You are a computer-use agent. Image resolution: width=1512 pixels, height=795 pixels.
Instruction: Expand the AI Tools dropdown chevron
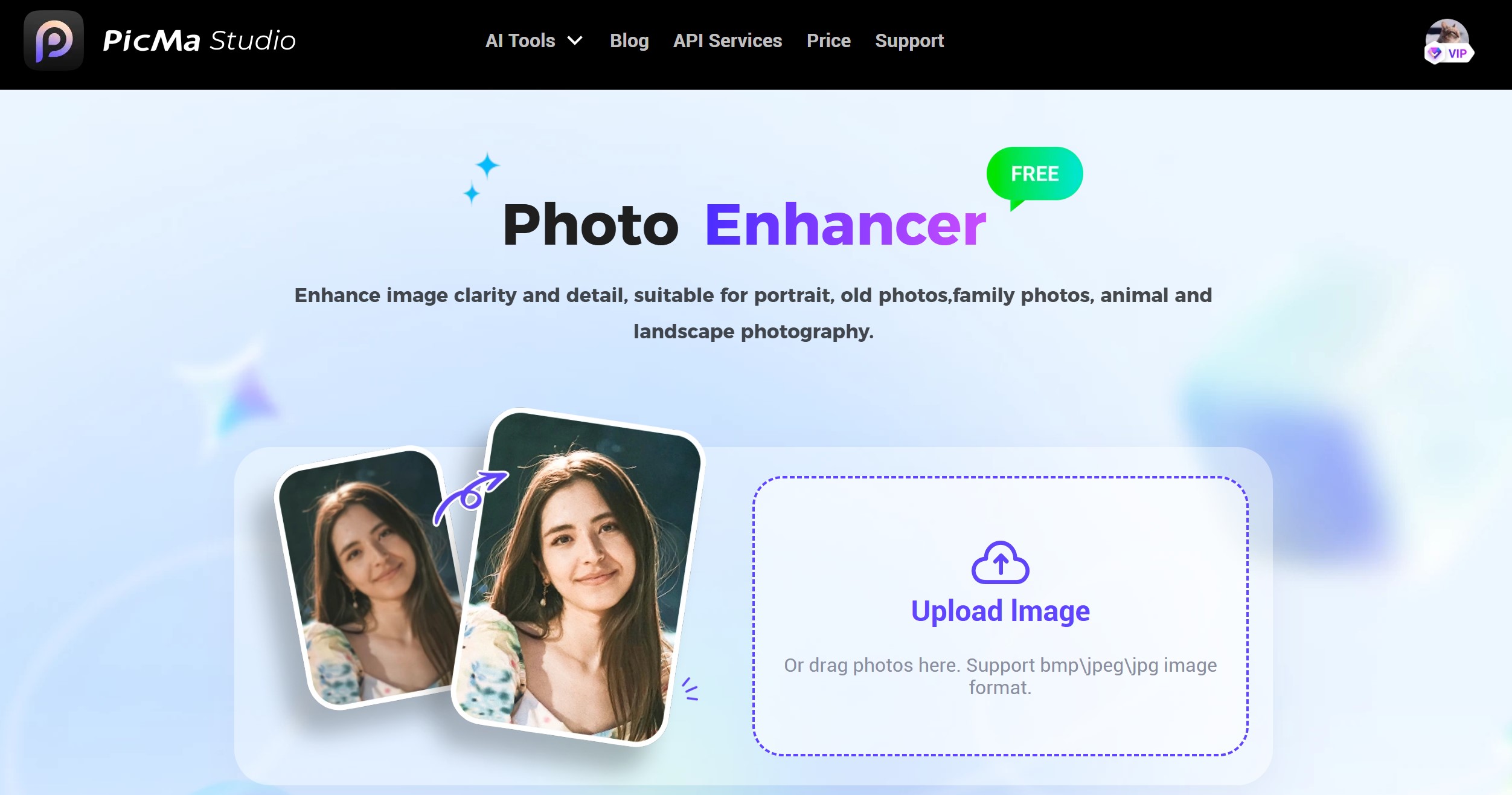[x=575, y=40]
